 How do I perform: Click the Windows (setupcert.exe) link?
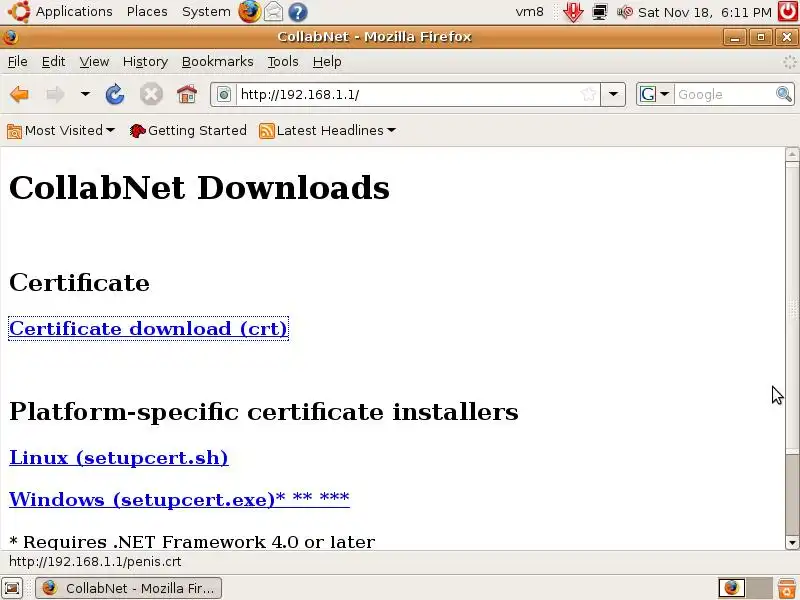179,498
